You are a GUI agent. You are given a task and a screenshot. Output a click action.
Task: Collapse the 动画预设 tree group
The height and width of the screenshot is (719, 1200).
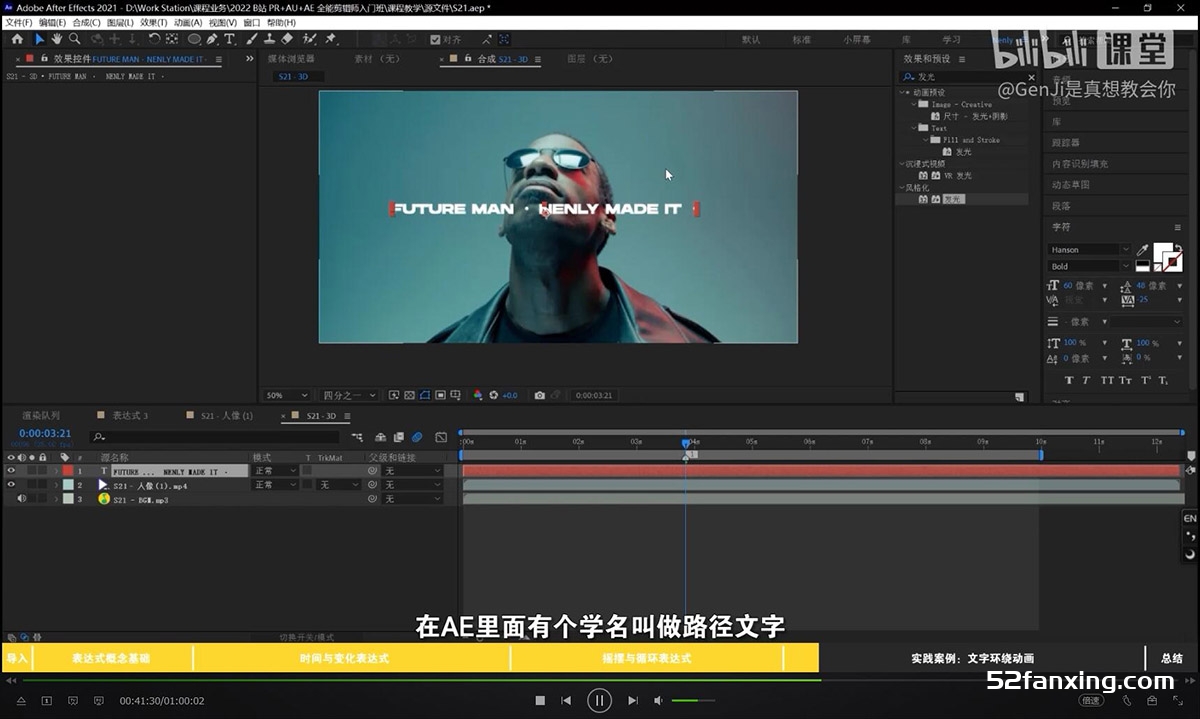point(900,92)
